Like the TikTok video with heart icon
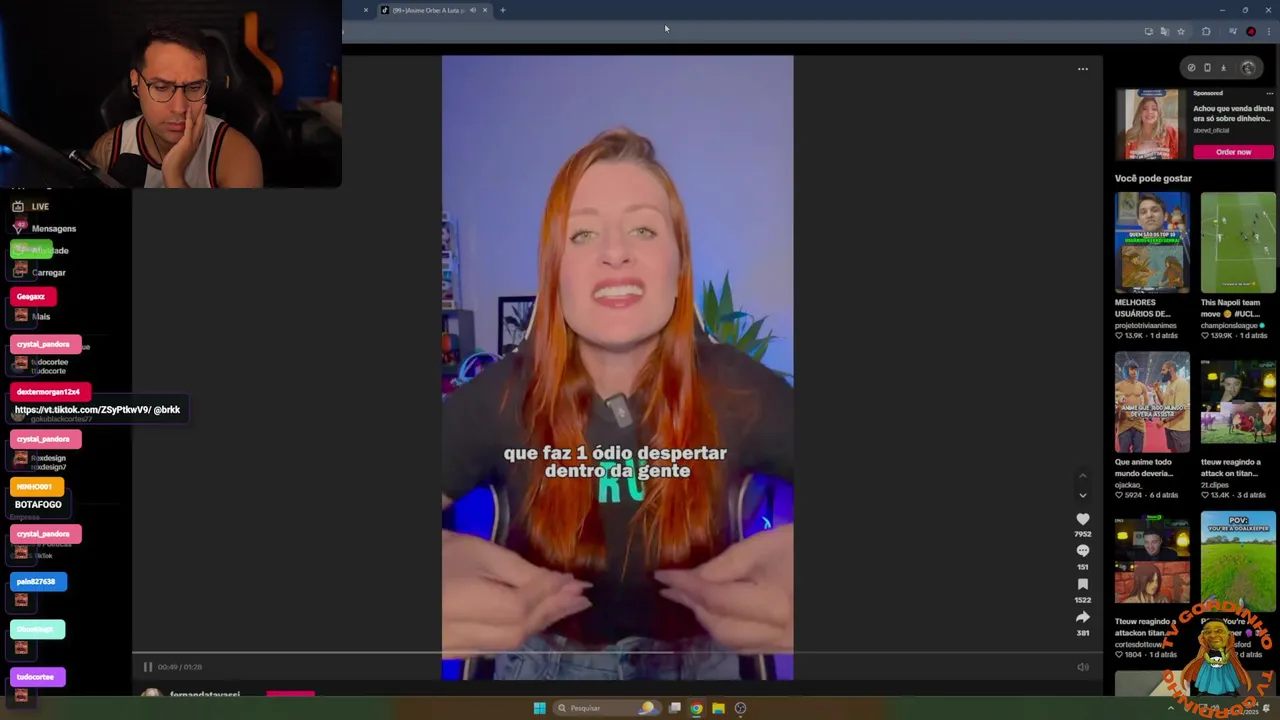 pos(1082,519)
